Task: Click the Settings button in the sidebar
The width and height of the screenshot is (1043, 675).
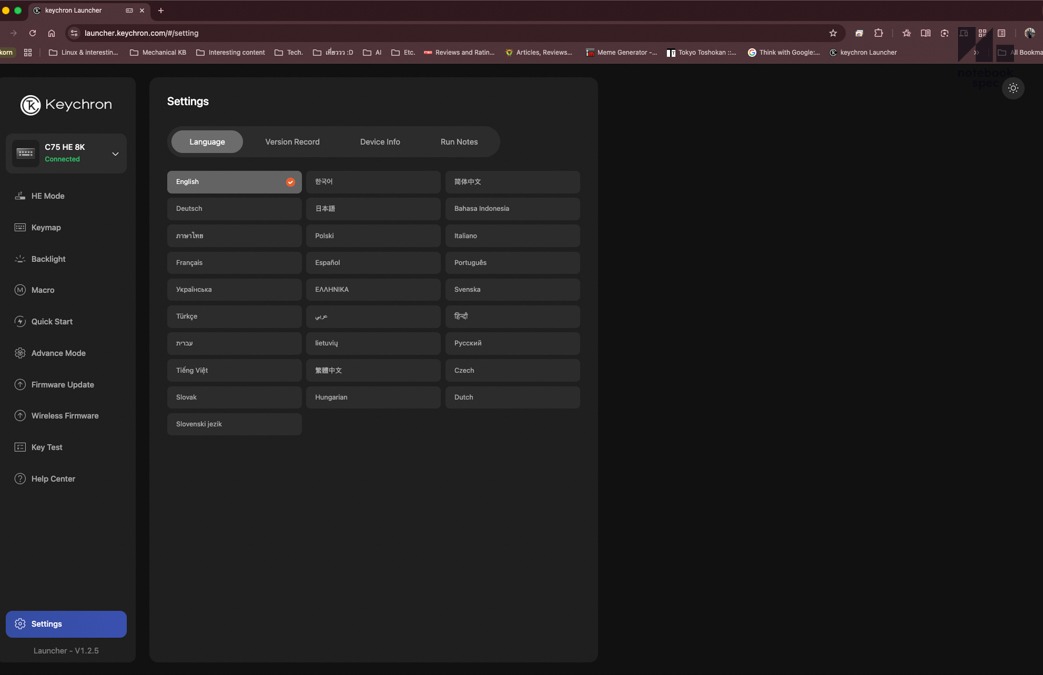Action: (66, 624)
